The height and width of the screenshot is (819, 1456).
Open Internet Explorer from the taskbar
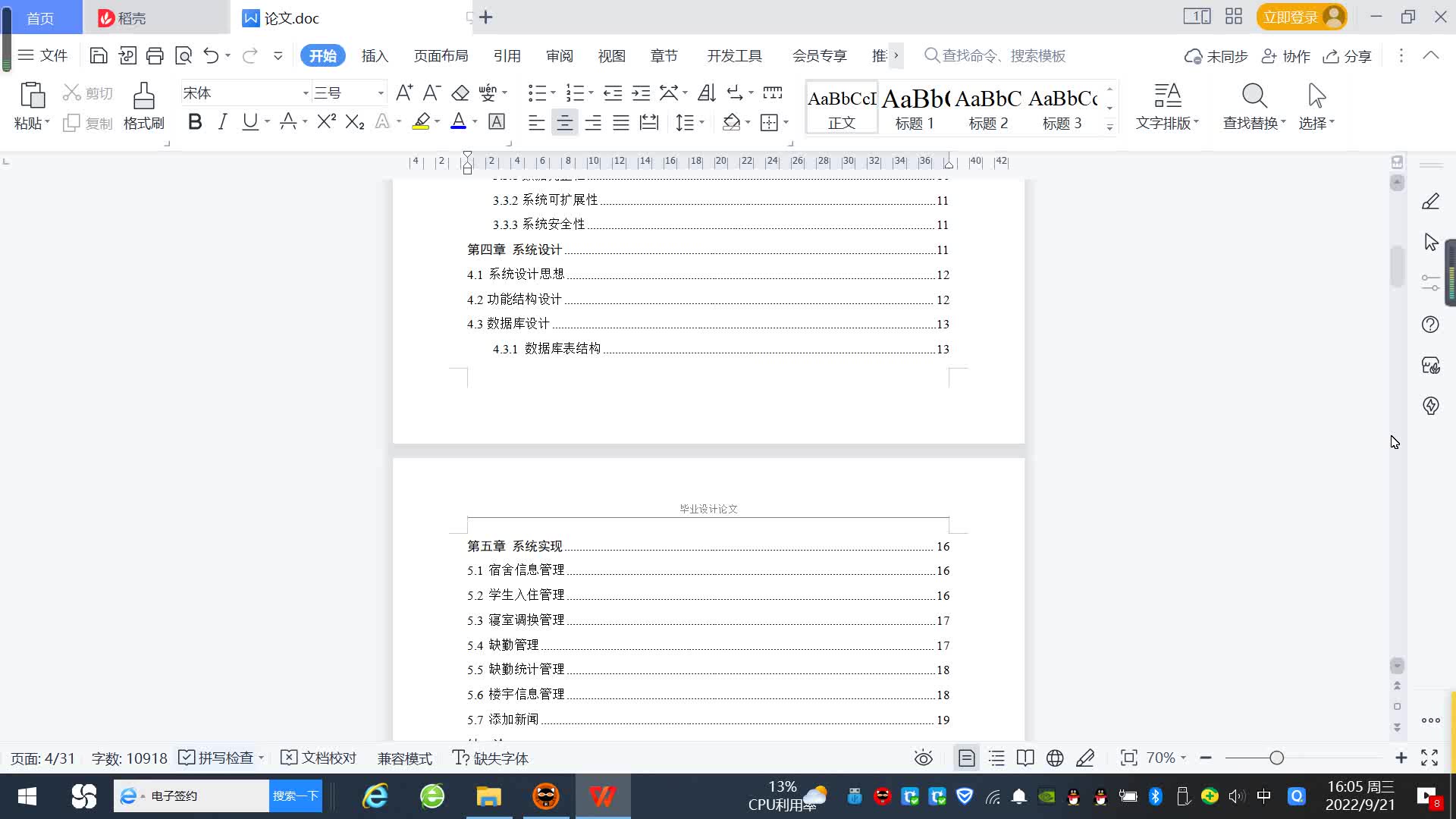tap(375, 796)
